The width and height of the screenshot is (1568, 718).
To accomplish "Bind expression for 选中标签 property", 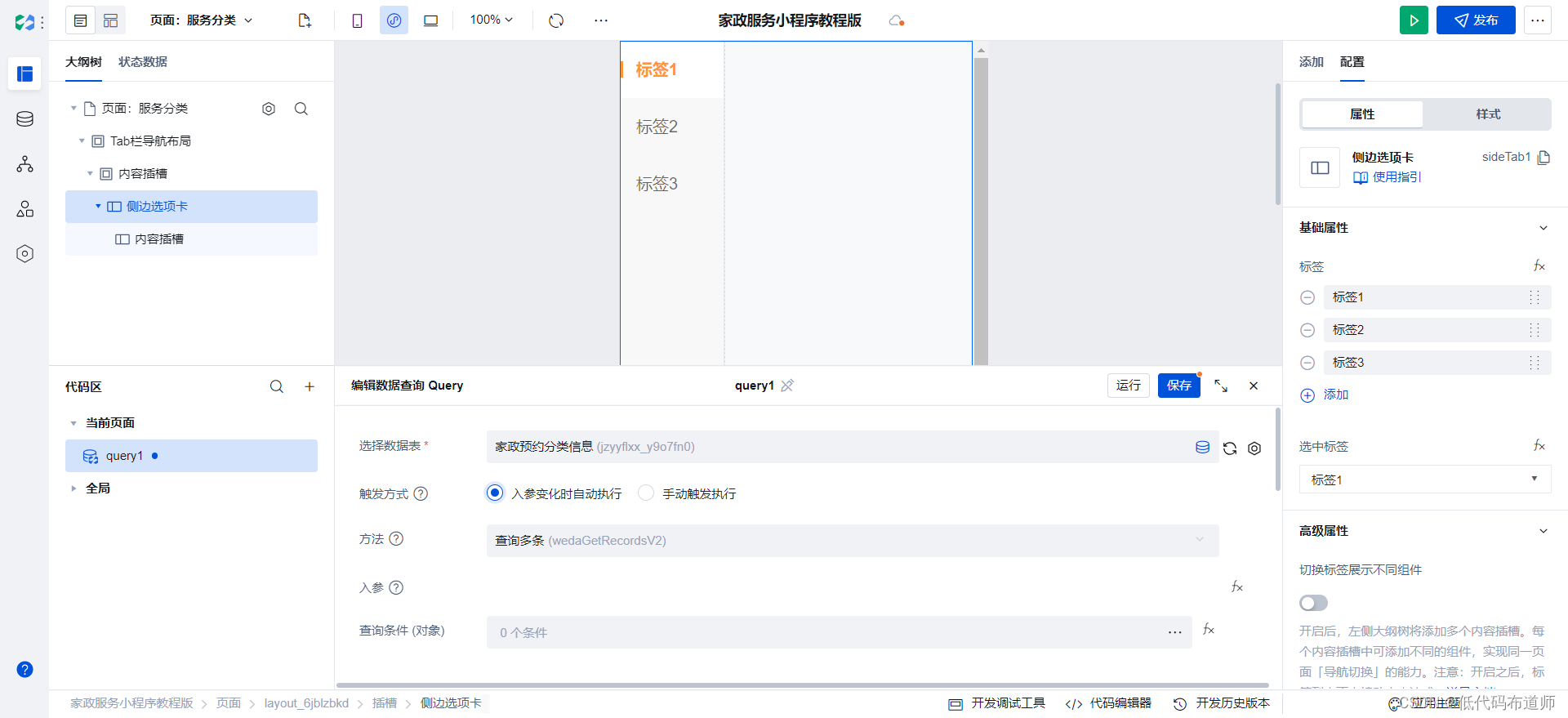I will pyautogui.click(x=1539, y=446).
